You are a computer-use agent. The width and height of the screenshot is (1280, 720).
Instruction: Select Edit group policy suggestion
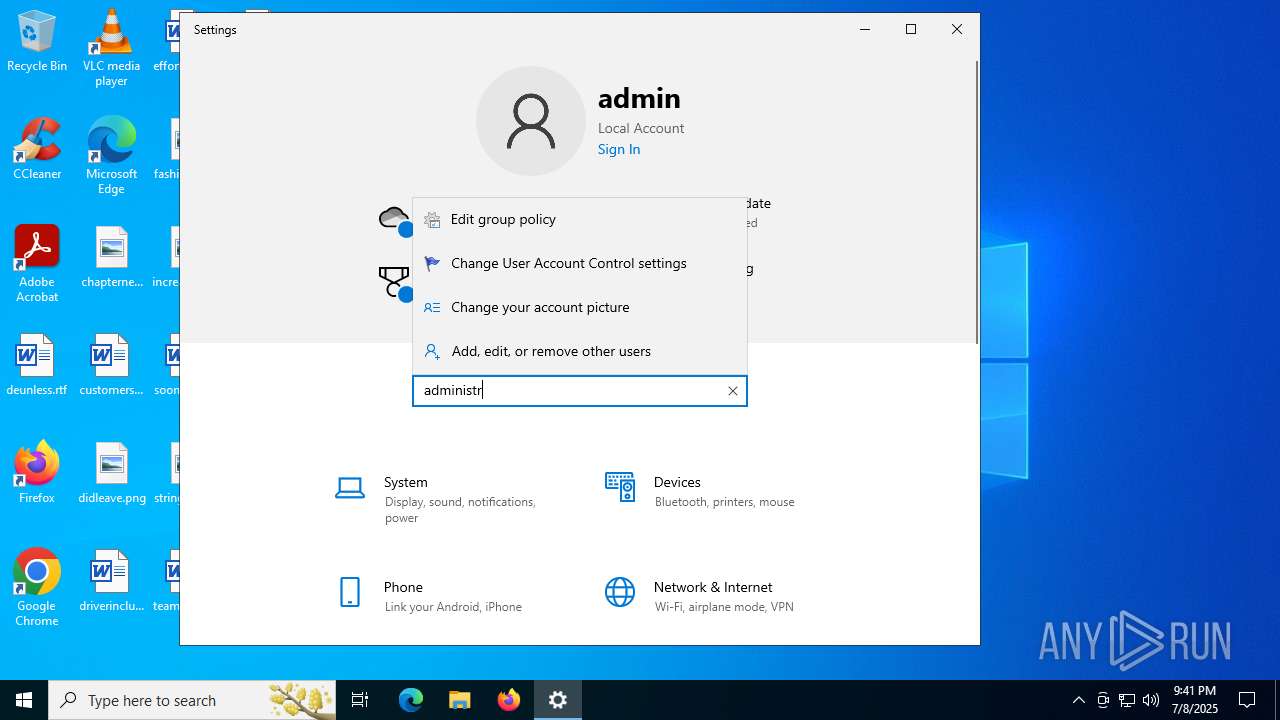click(503, 219)
